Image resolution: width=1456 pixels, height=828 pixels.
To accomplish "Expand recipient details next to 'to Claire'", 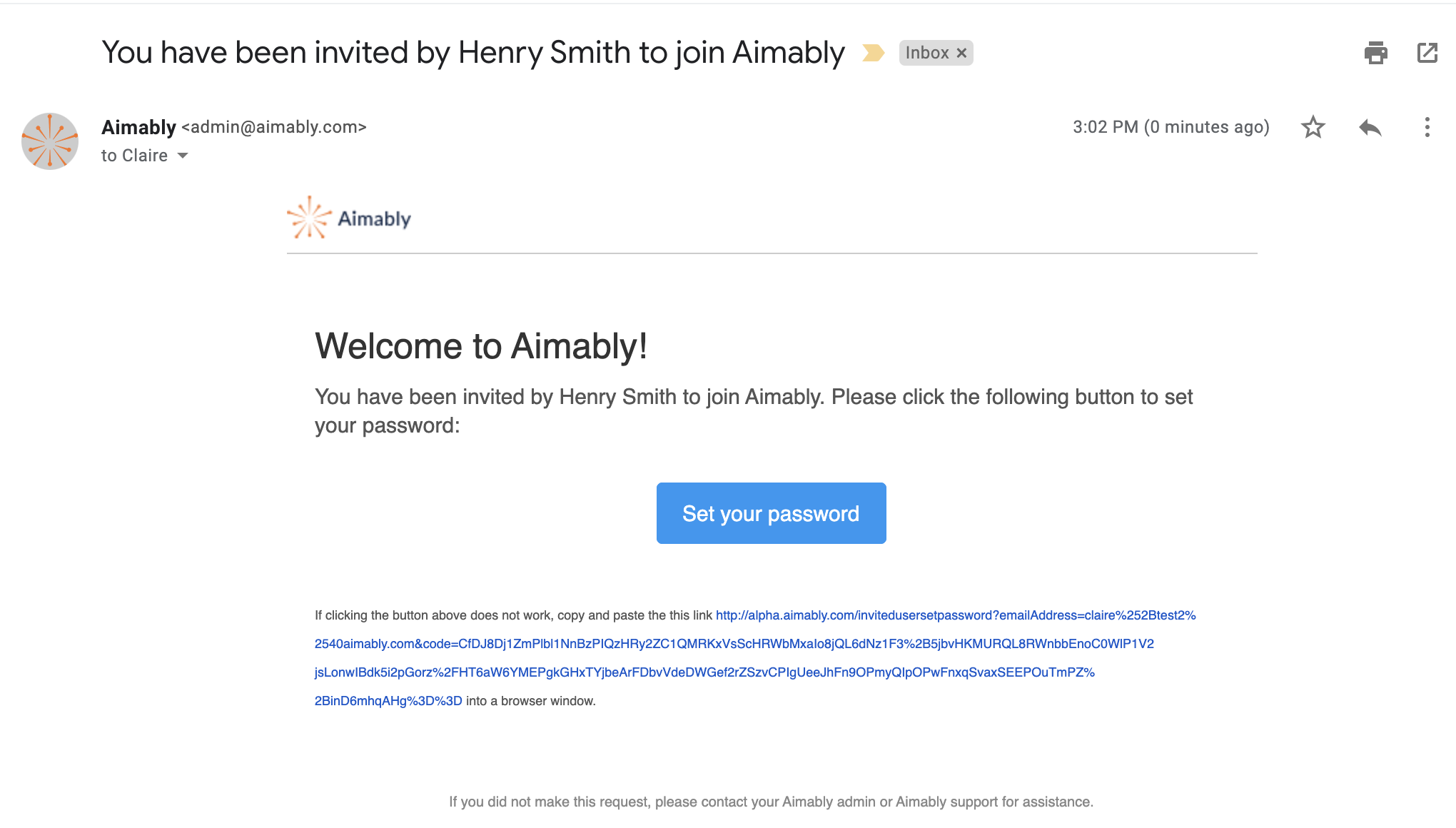I will pos(183,156).
